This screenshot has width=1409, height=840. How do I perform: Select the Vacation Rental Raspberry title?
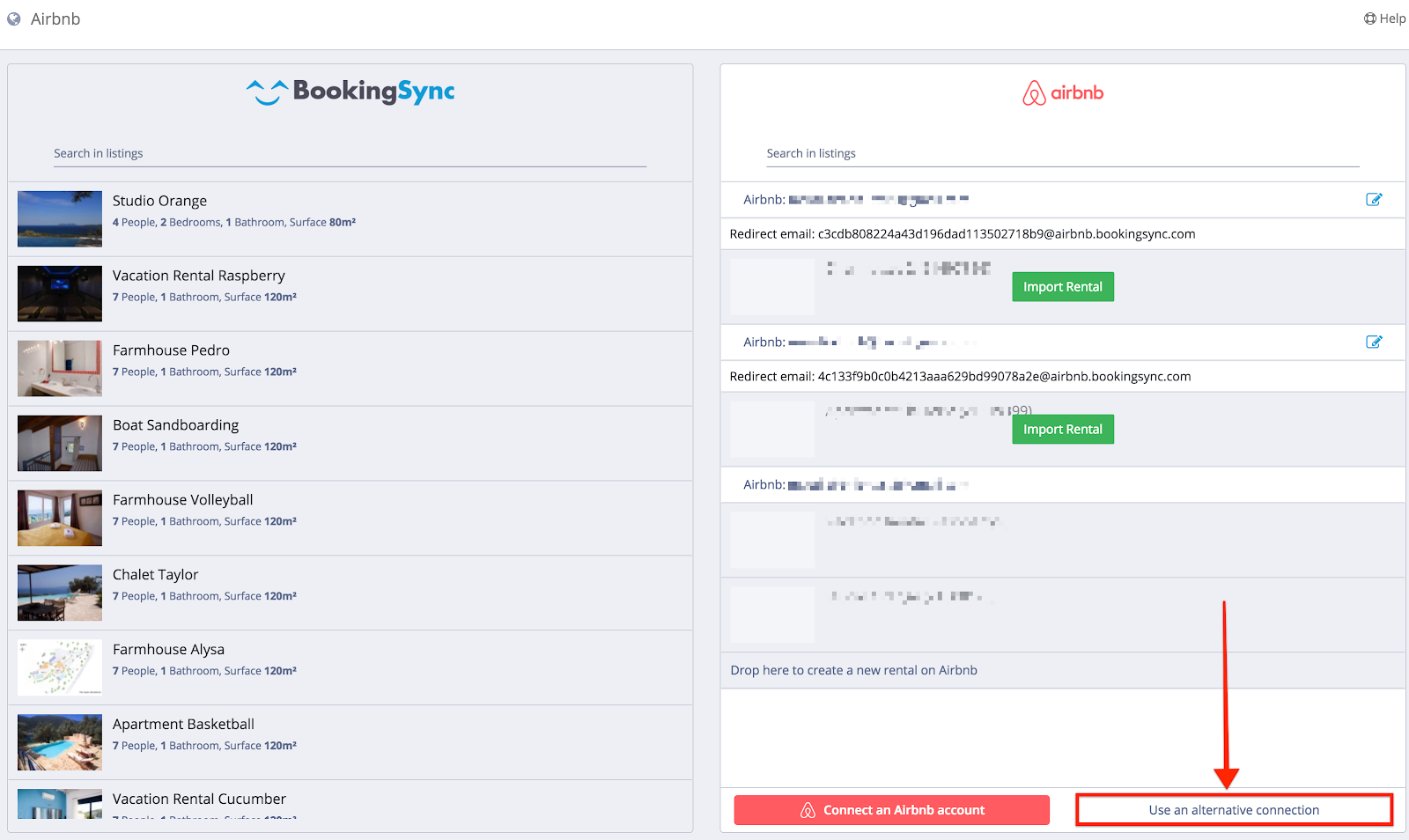pyautogui.click(x=198, y=276)
